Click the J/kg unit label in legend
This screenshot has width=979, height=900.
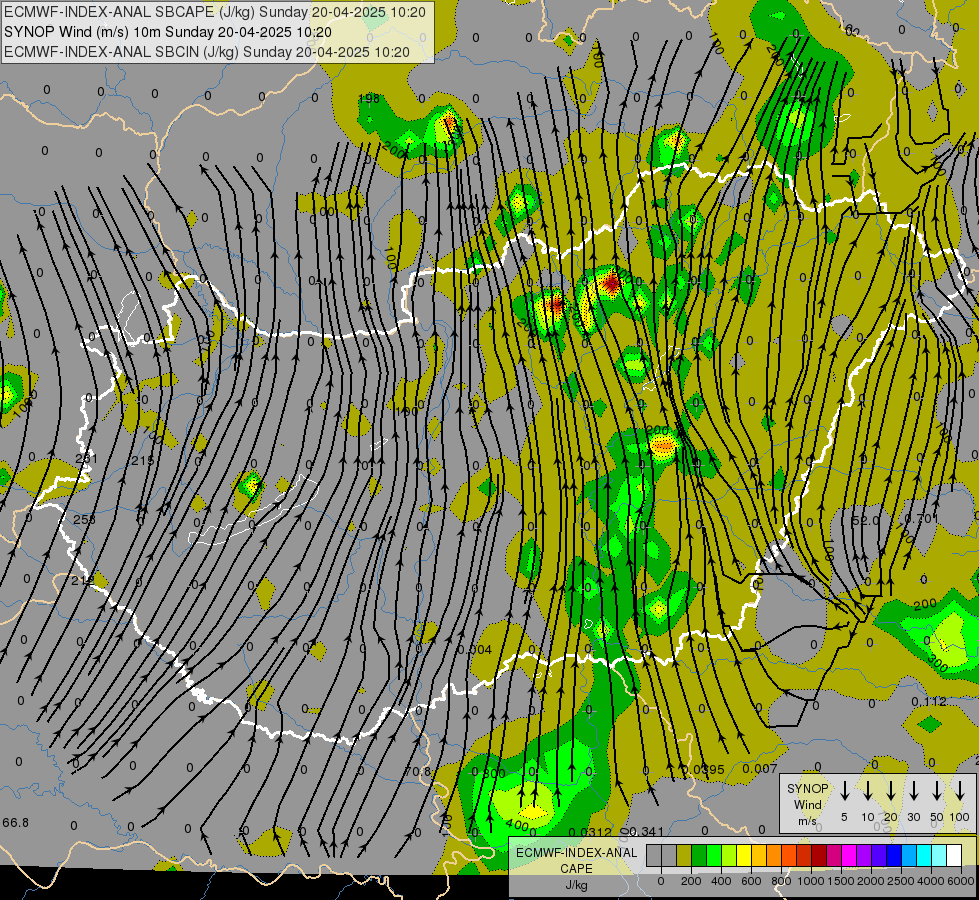576,885
